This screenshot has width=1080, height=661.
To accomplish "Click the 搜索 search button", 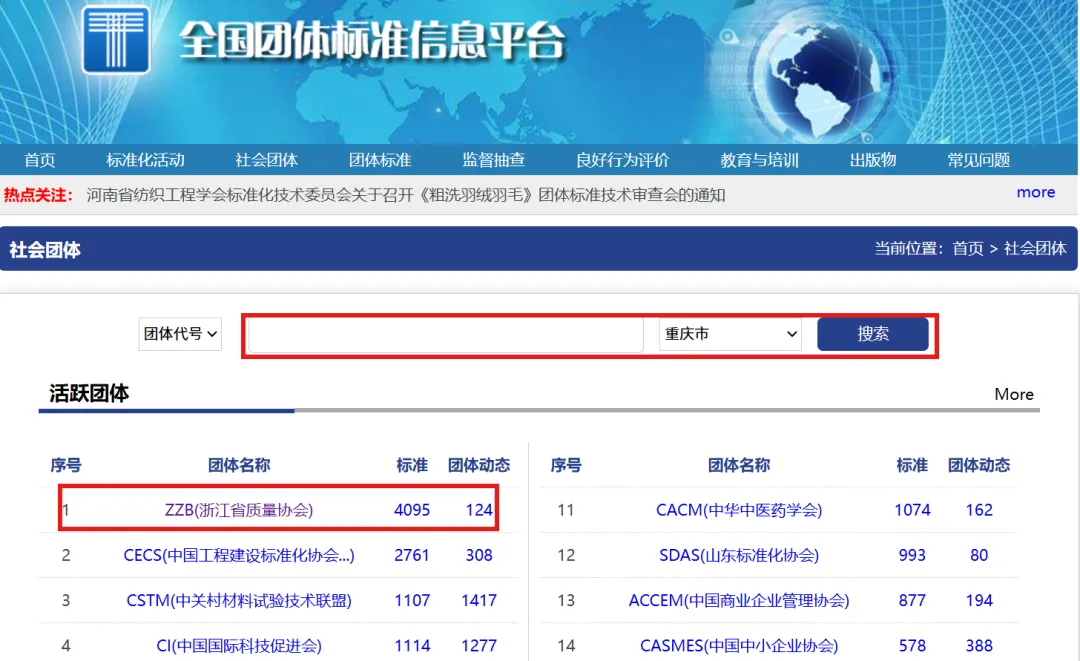I will click(873, 334).
